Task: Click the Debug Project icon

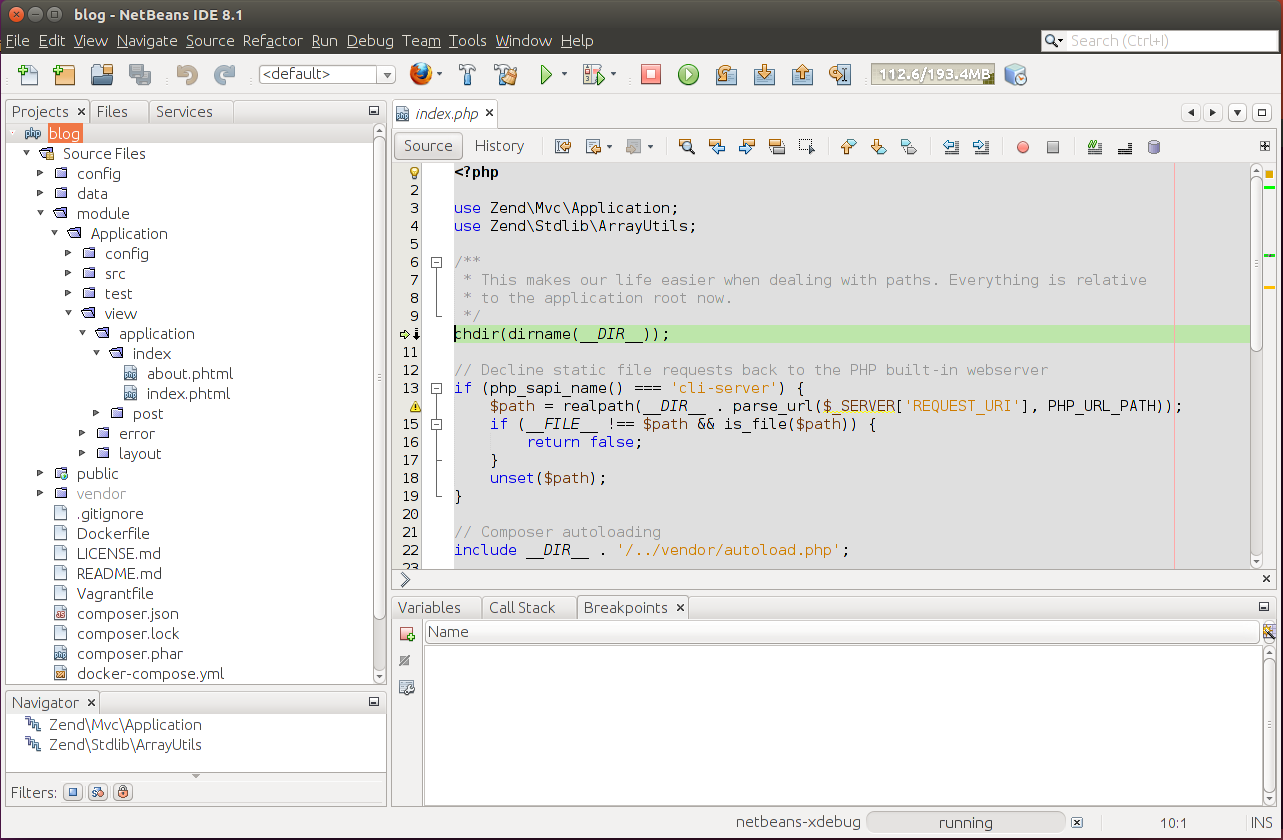Action: click(594, 75)
